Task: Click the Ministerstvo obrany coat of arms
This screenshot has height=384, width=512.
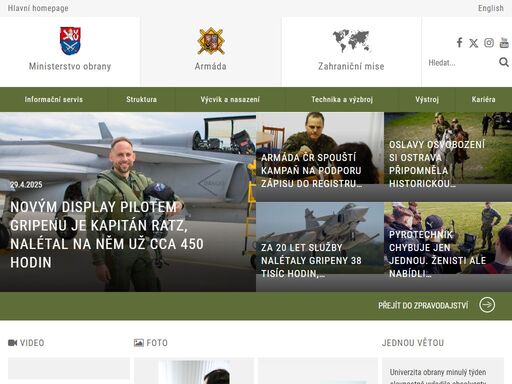Action: [x=70, y=41]
